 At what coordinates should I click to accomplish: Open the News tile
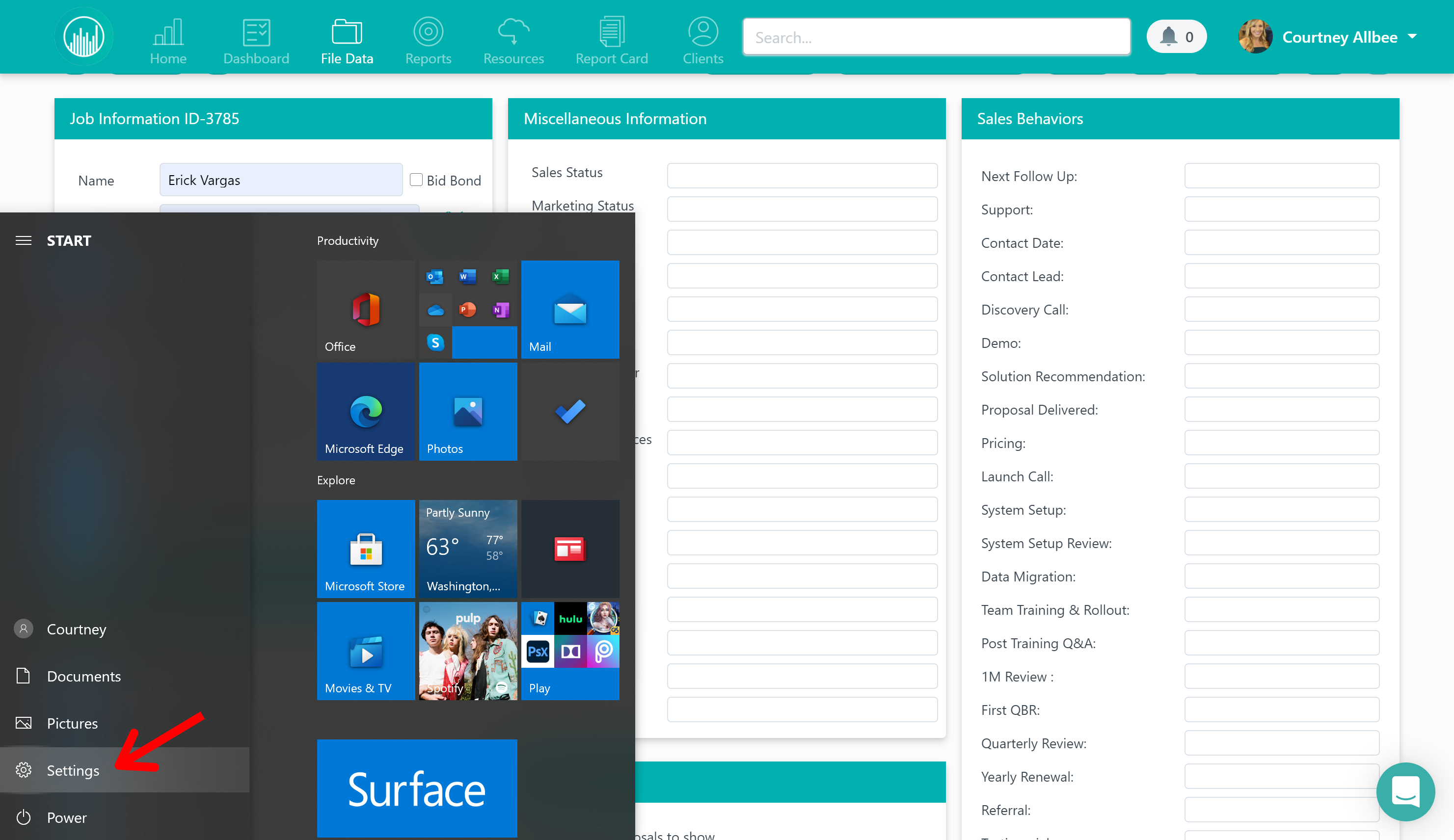(570, 549)
